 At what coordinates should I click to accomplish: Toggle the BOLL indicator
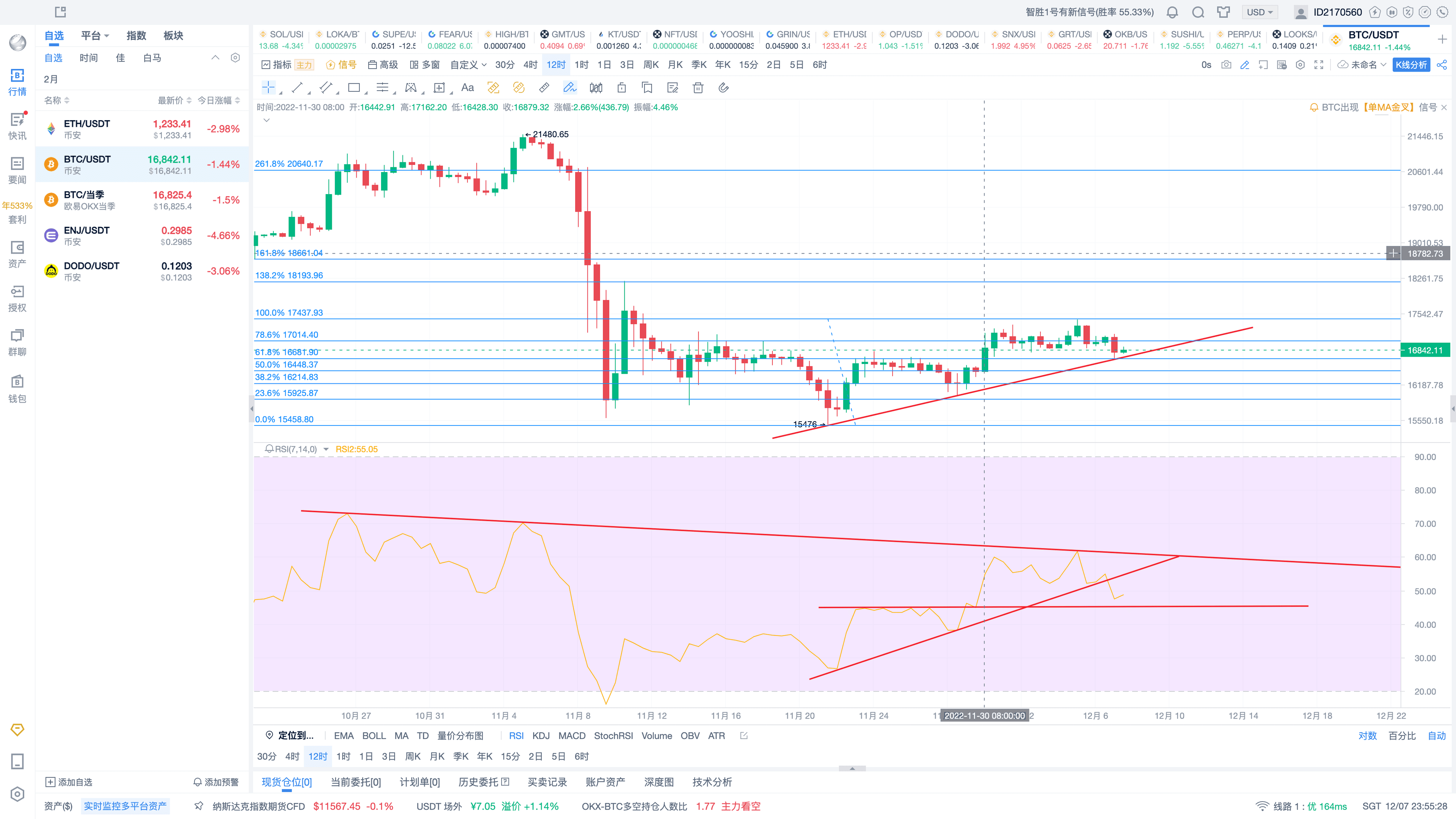tap(374, 736)
